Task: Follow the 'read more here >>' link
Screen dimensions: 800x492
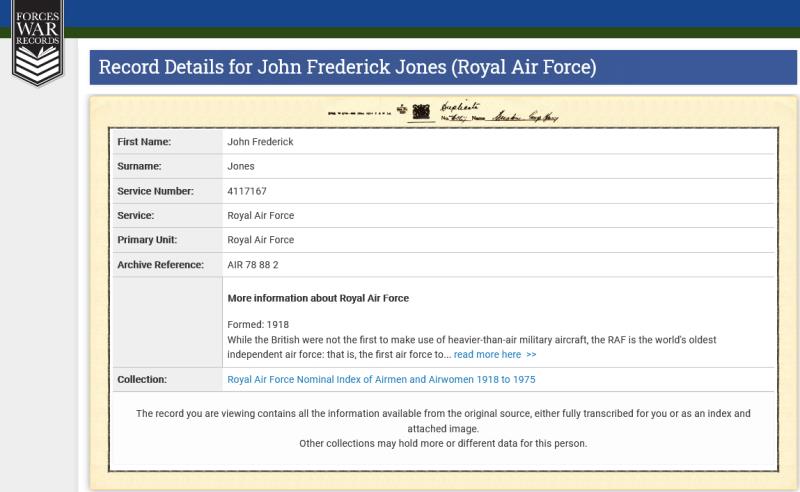Action: (494, 354)
